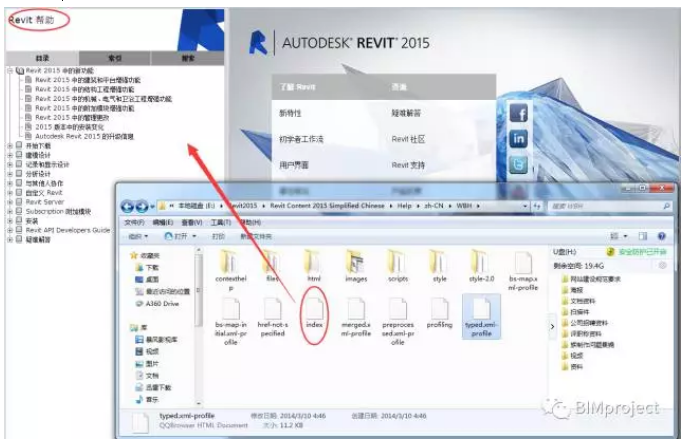Open the 查看(V) menu
Screen dimensions: 689x445
click(x=192, y=222)
